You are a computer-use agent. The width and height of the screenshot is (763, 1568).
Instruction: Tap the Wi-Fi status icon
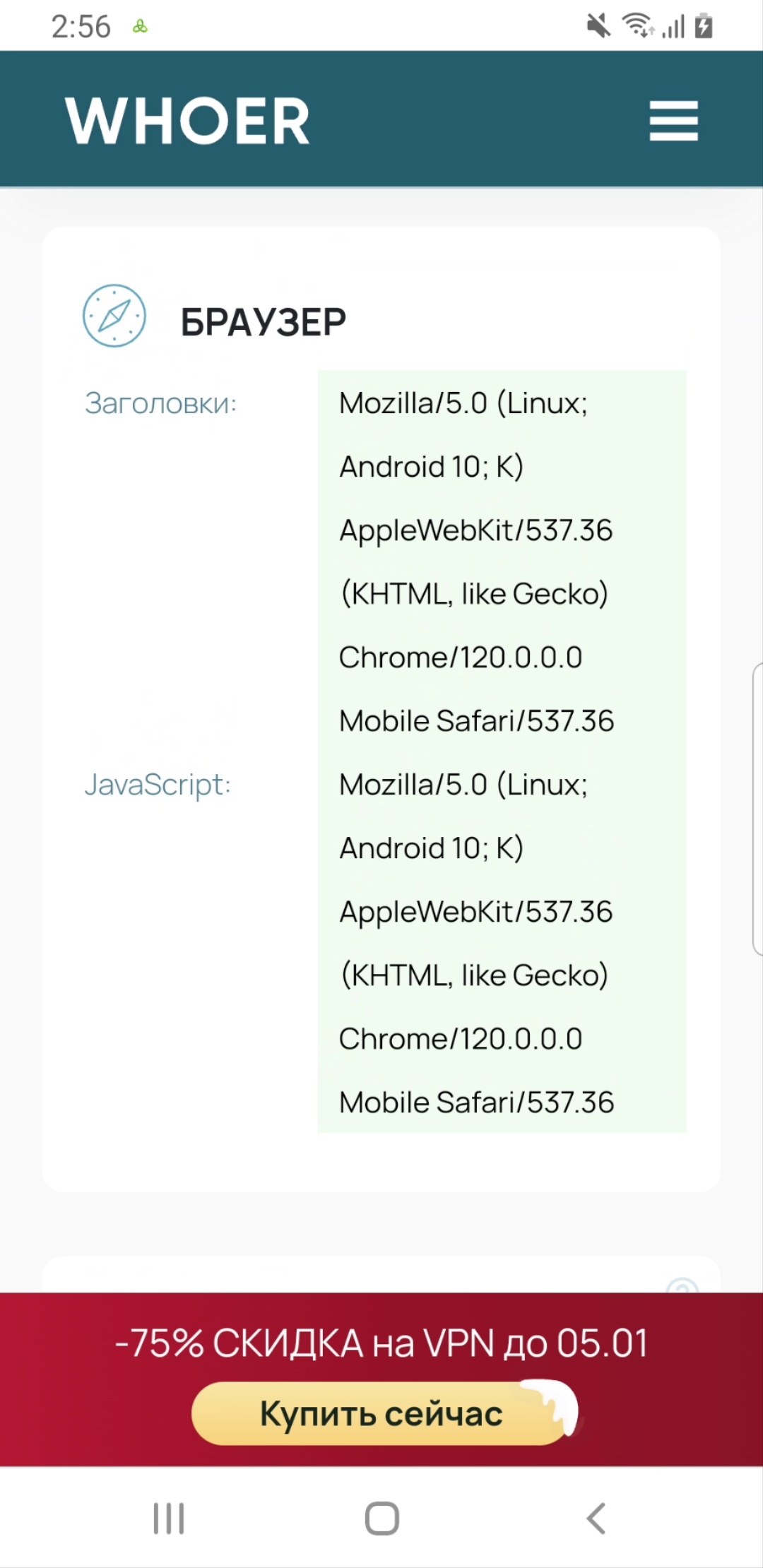click(637, 26)
